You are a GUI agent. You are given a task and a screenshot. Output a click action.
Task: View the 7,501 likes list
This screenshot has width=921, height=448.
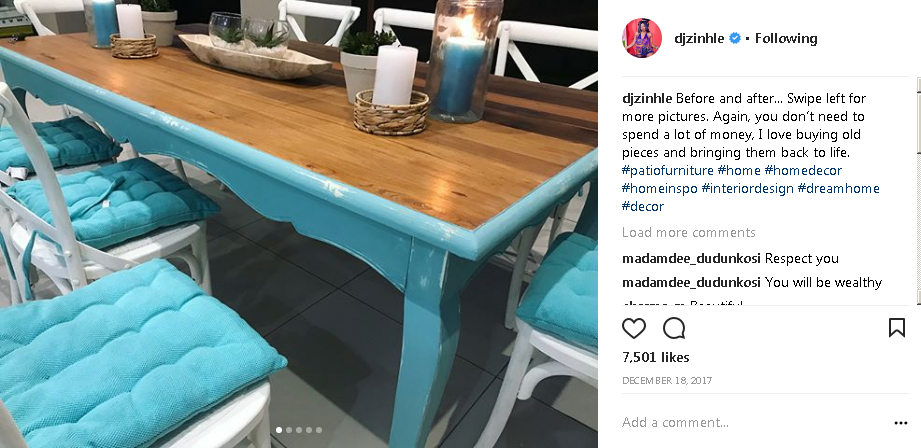(x=656, y=357)
